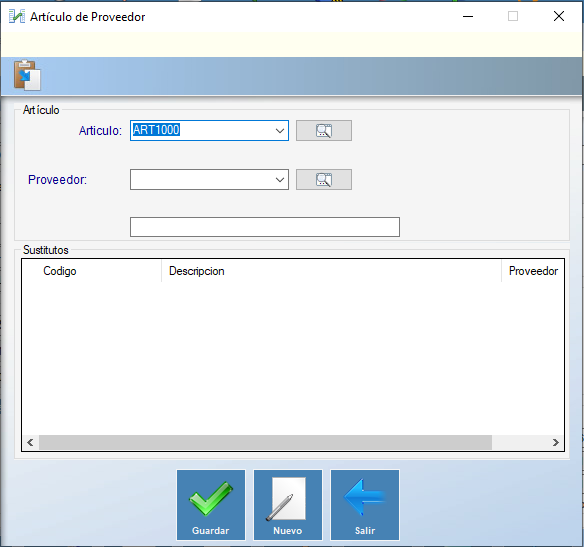This screenshot has height=547, width=584.
Task: Minimize the Artículo de Proveedor window
Action: tap(468, 16)
